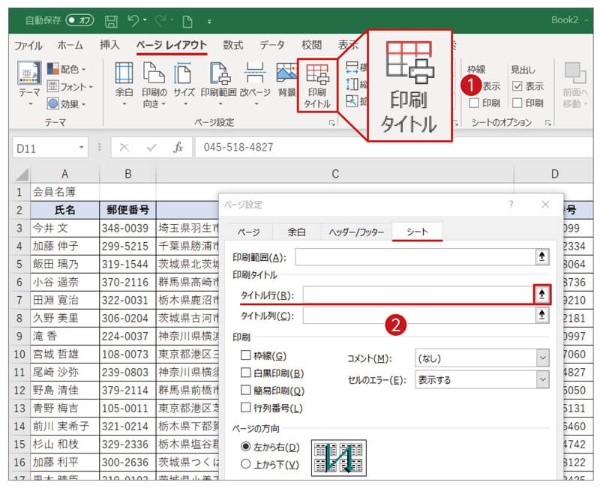
Task: Open the 余白 margins menu
Action: (x=124, y=83)
